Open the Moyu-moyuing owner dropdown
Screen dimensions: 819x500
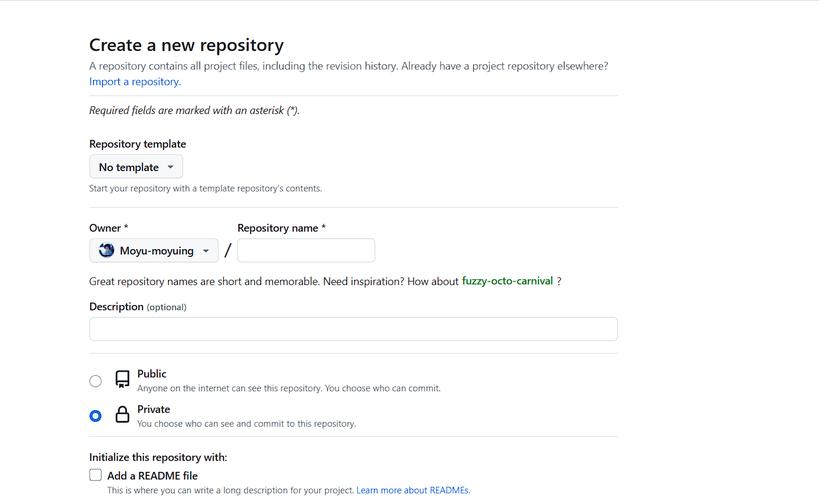point(154,251)
